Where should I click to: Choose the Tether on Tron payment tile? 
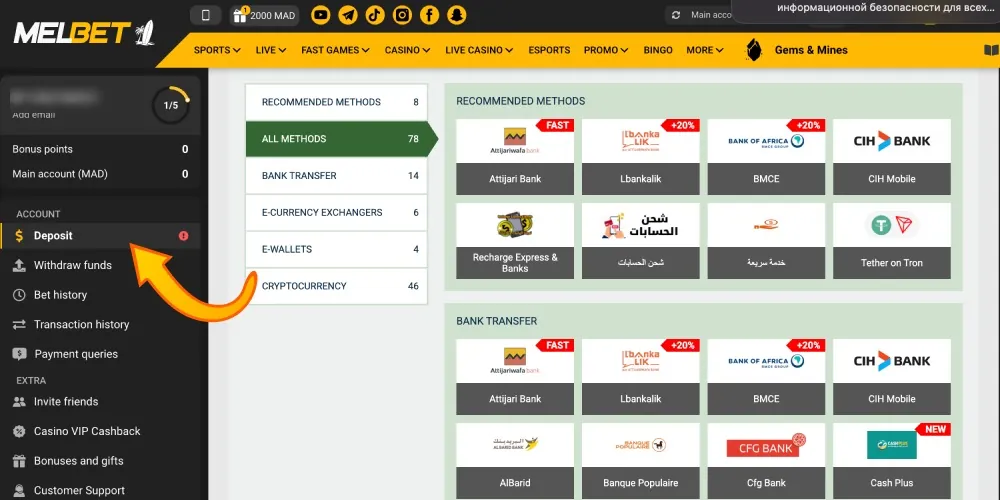[892, 241]
